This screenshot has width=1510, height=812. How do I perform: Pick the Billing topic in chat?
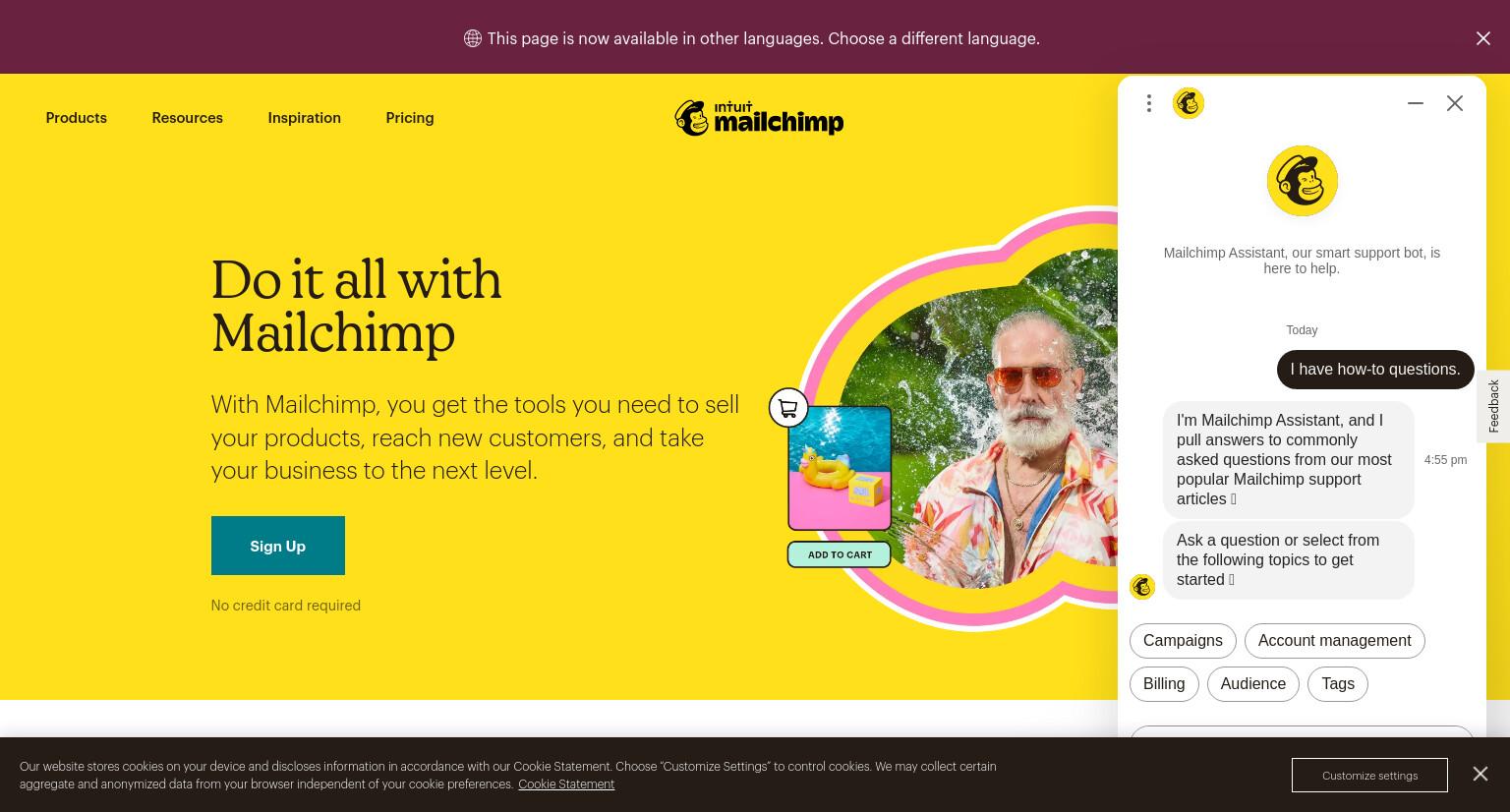pos(1164,684)
